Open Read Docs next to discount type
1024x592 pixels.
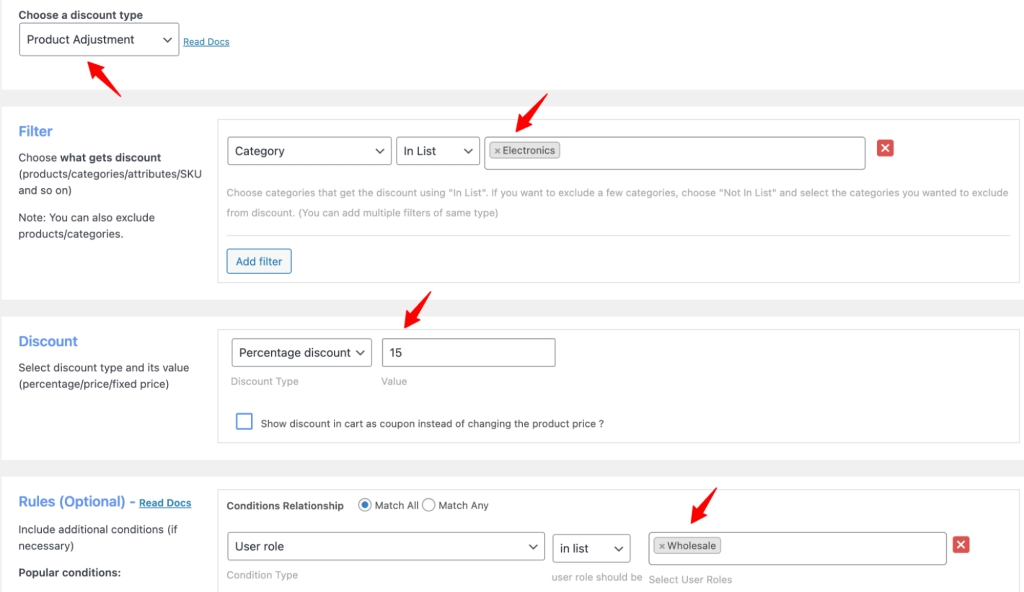pyautogui.click(x=206, y=41)
